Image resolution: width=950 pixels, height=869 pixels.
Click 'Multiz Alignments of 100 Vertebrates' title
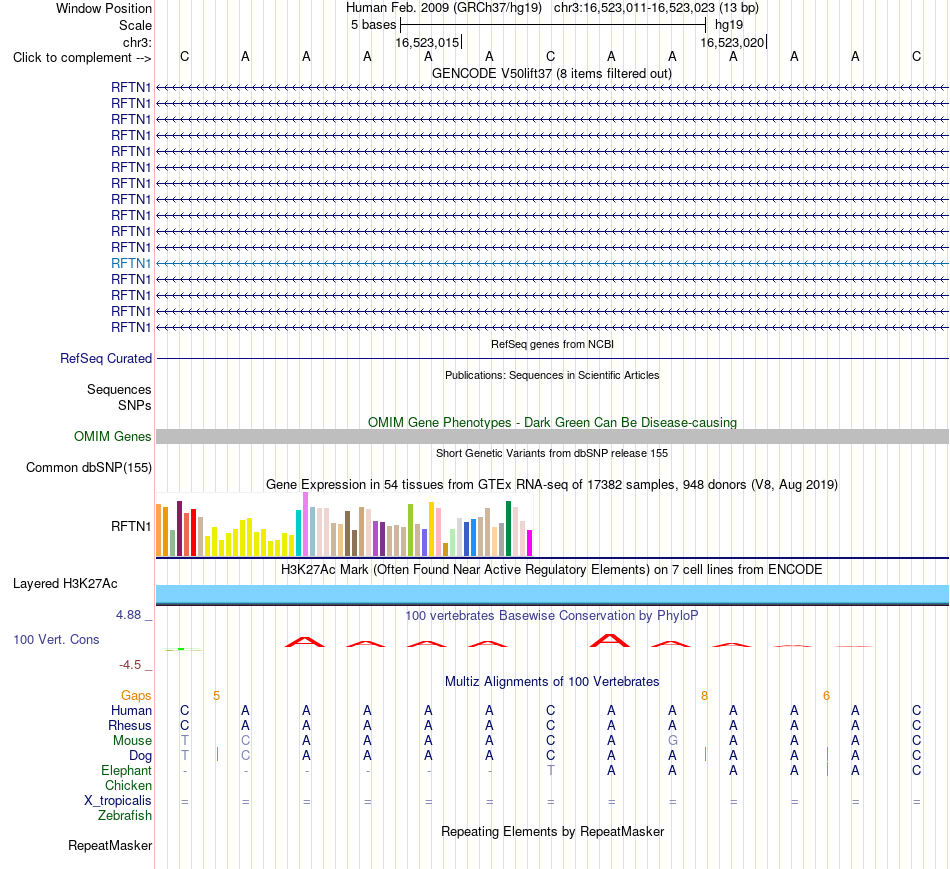pos(552,682)
